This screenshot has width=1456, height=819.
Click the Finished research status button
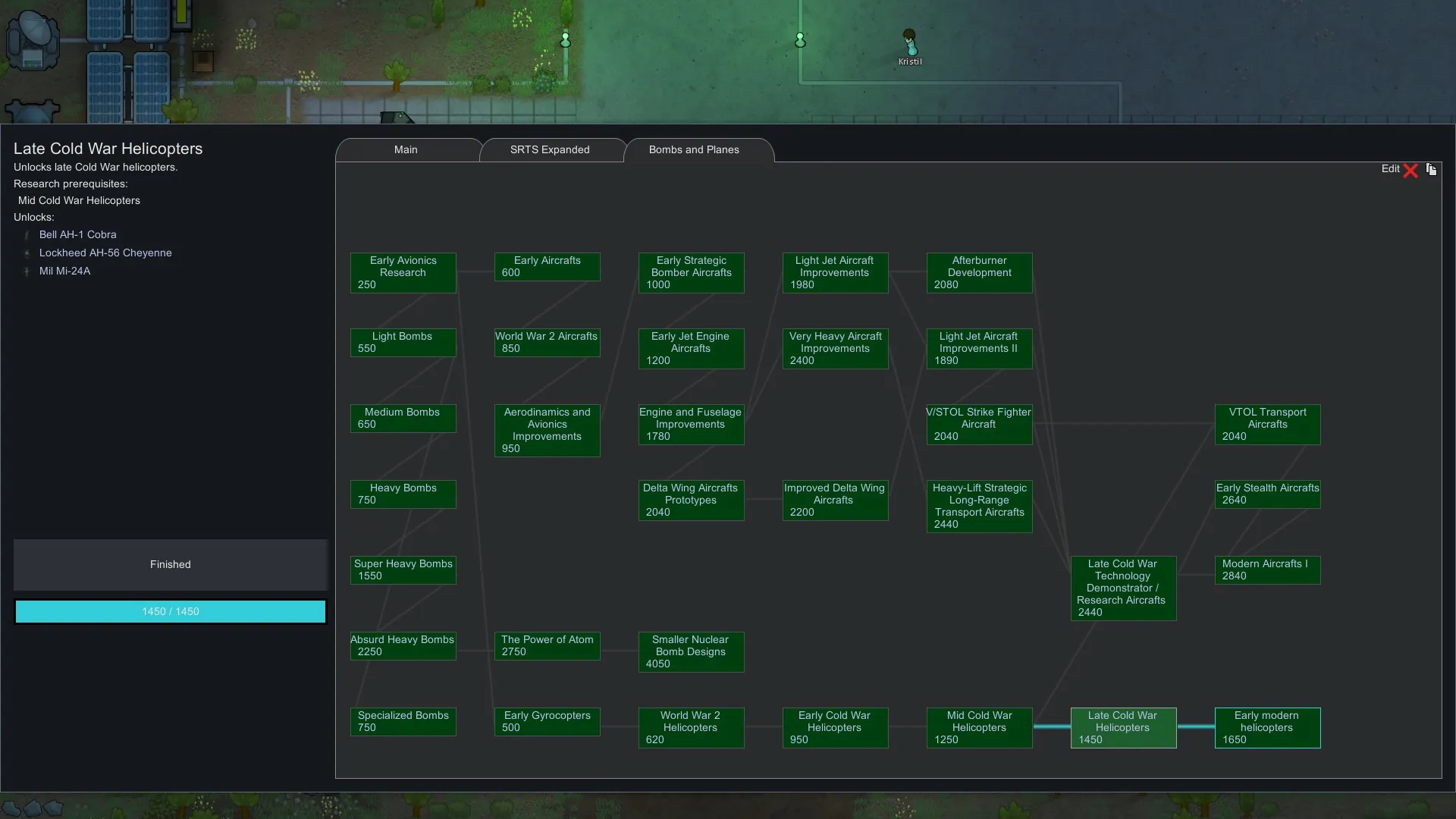click(171, 565)
